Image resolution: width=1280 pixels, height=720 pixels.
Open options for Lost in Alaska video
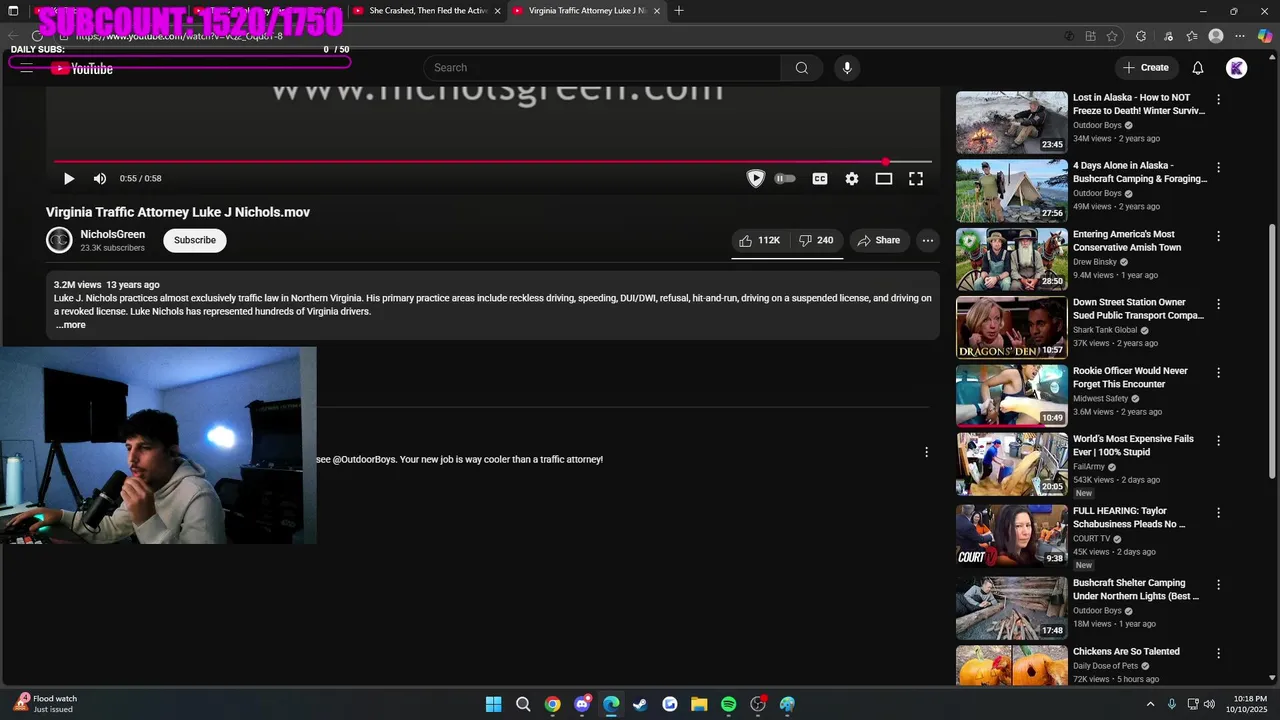click(x=1218, y=100)
